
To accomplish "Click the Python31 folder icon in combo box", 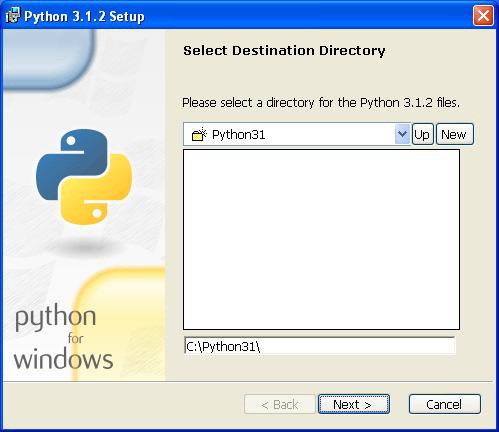I will pyautogui.click(x=199, y=134).
